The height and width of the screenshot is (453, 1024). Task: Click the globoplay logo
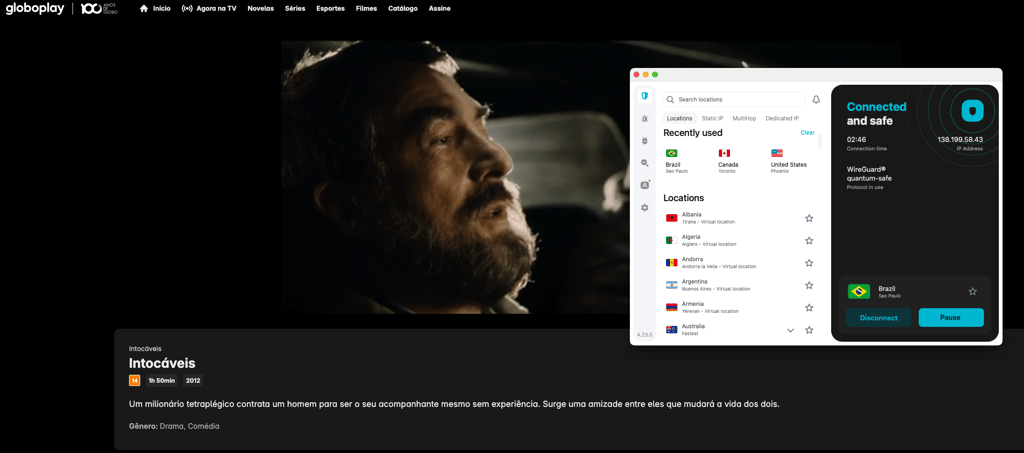(x=34, y=9)
